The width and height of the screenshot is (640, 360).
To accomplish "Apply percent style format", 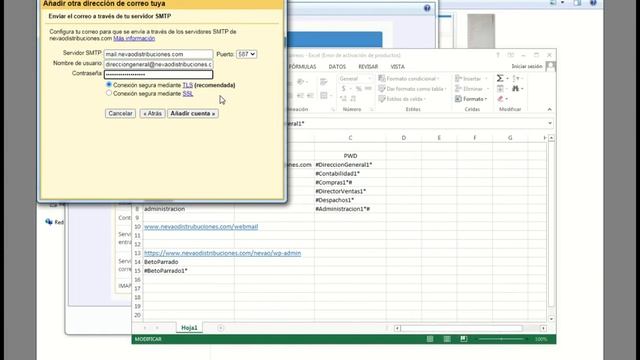I will [358, 89].
